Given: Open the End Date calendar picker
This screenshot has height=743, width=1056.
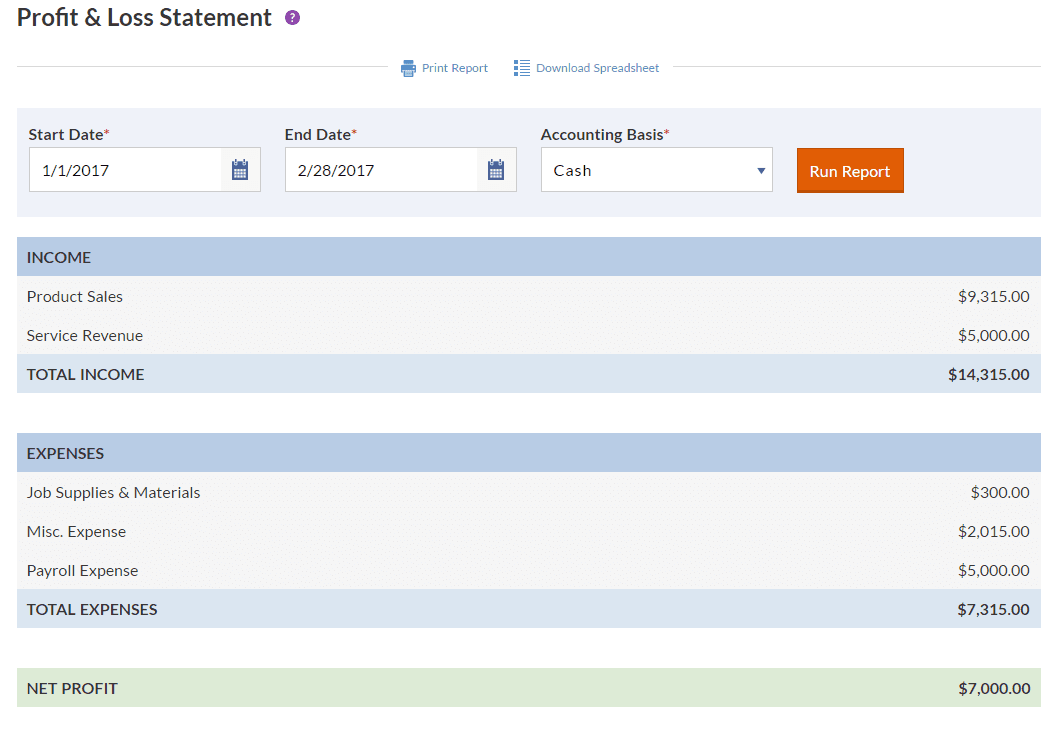Looking at the screenshot, I should (496, 170).
